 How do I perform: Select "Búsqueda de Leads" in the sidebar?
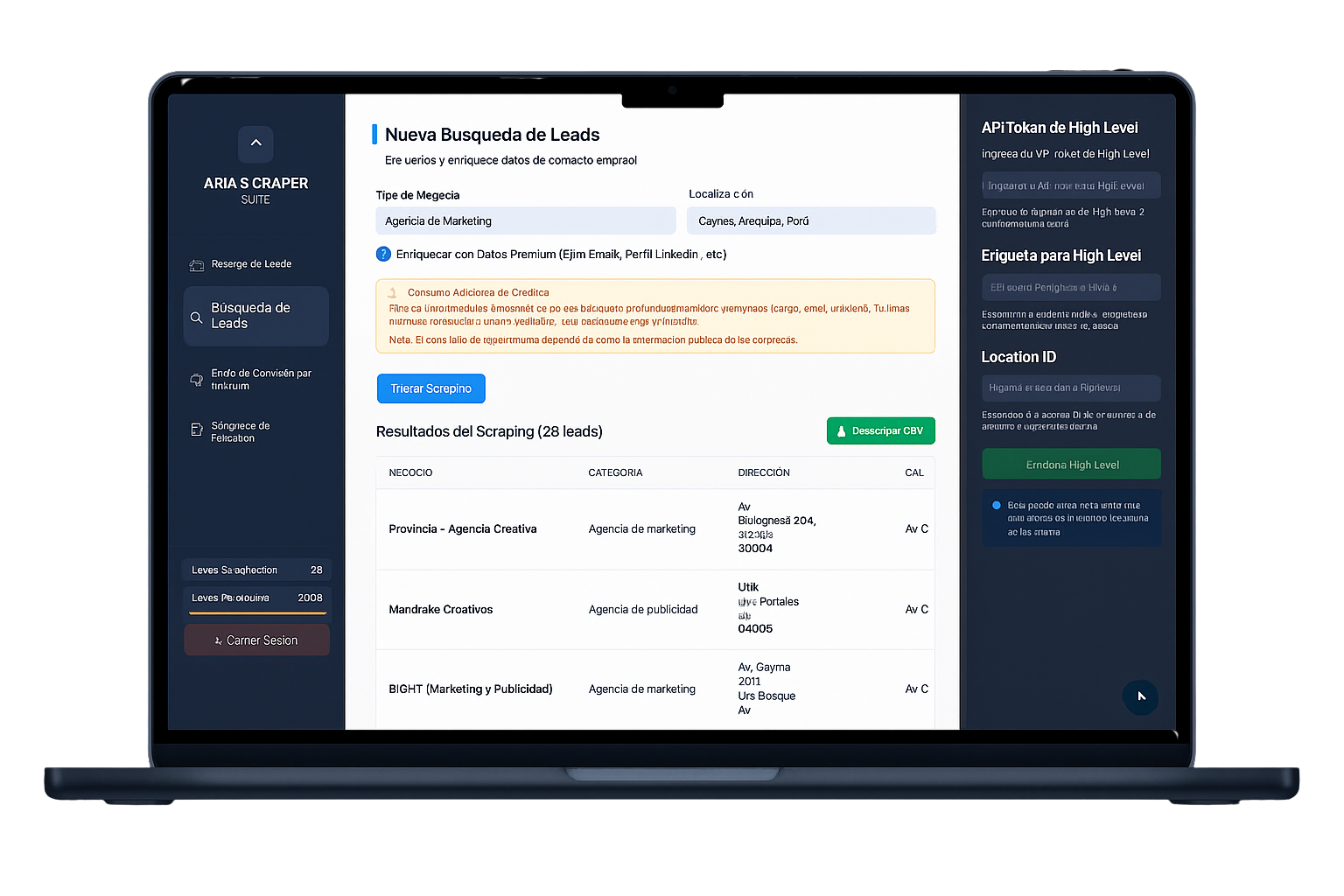point(256,316)
